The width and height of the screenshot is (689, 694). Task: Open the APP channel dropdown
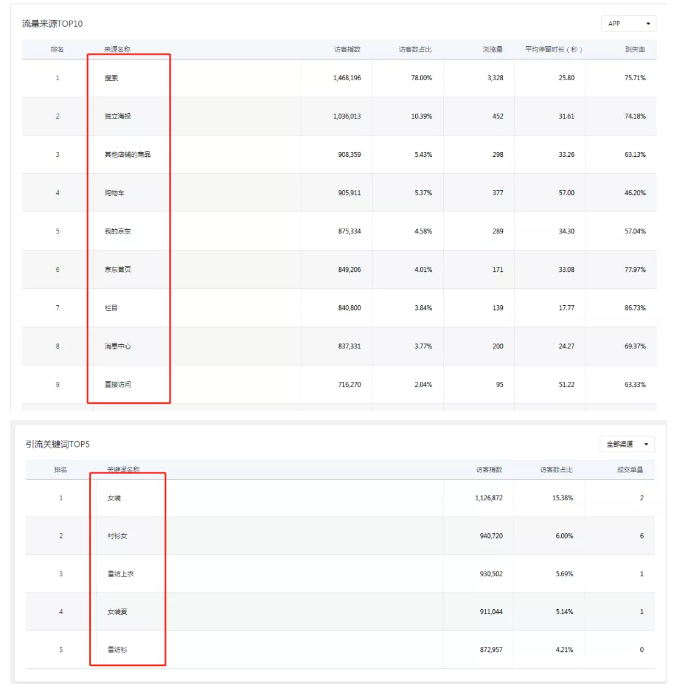[x=628, y=23]
